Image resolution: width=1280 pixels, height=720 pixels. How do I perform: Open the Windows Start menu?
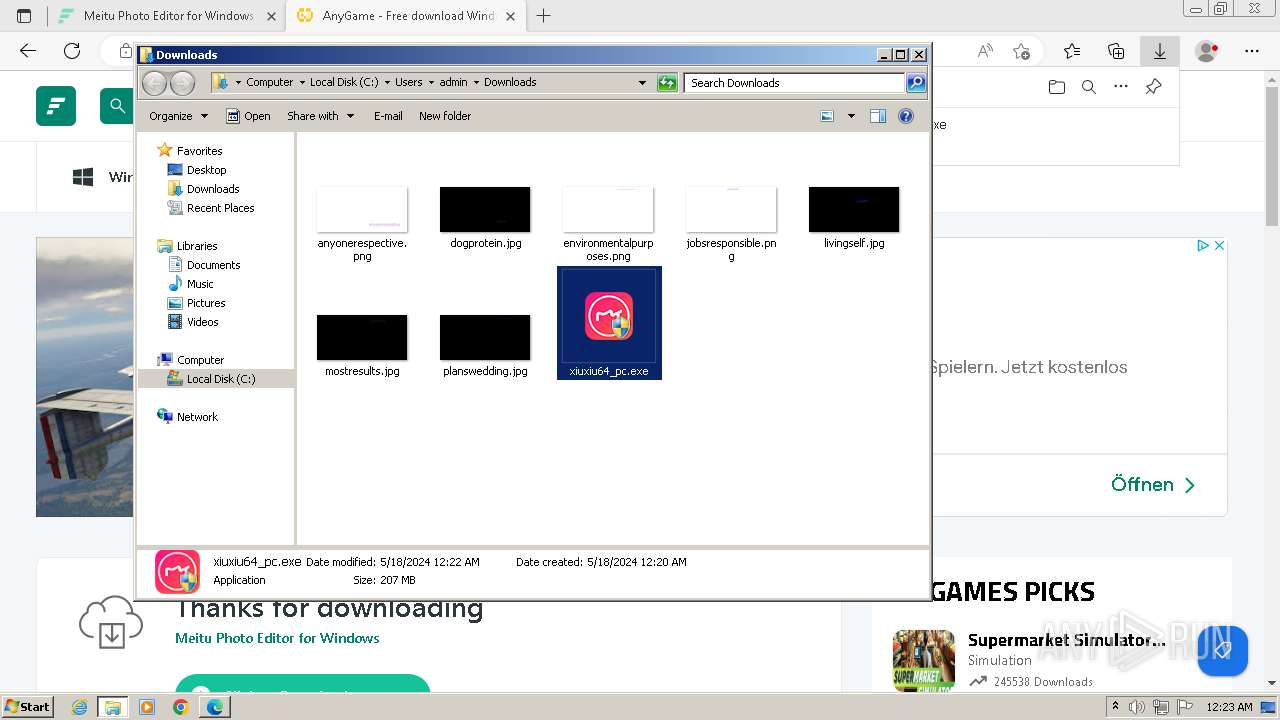27,706
